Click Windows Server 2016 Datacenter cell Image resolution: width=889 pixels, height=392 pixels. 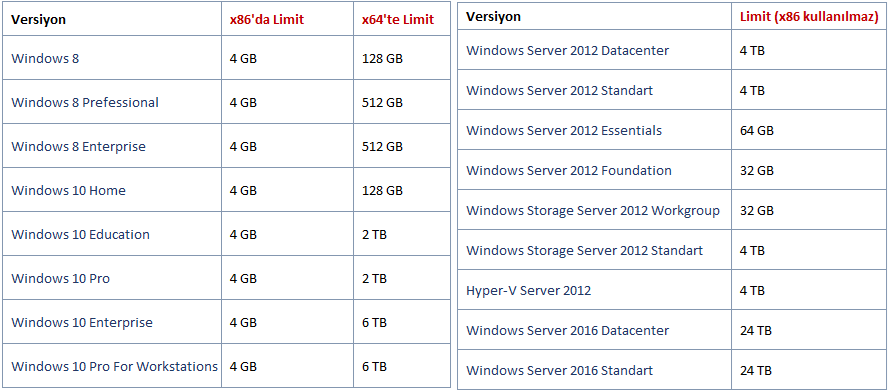point(568,330)
